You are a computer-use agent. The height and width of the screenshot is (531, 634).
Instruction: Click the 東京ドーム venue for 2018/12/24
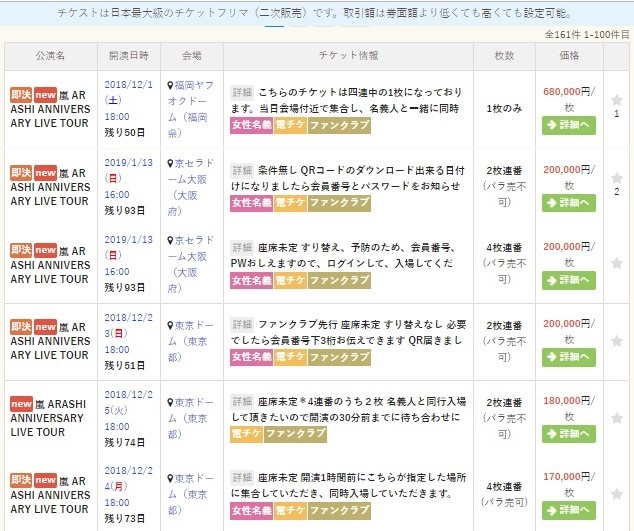click(x=190, y=494)
